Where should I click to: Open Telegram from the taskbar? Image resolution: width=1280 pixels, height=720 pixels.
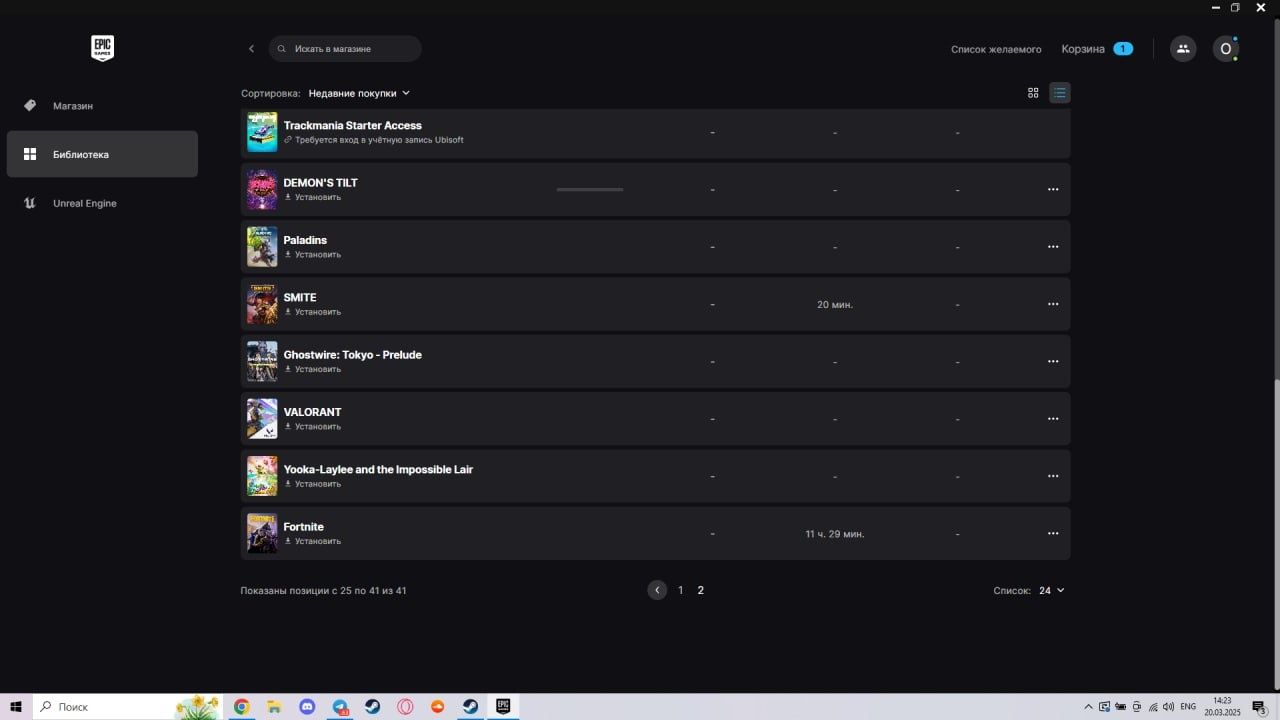340,707
